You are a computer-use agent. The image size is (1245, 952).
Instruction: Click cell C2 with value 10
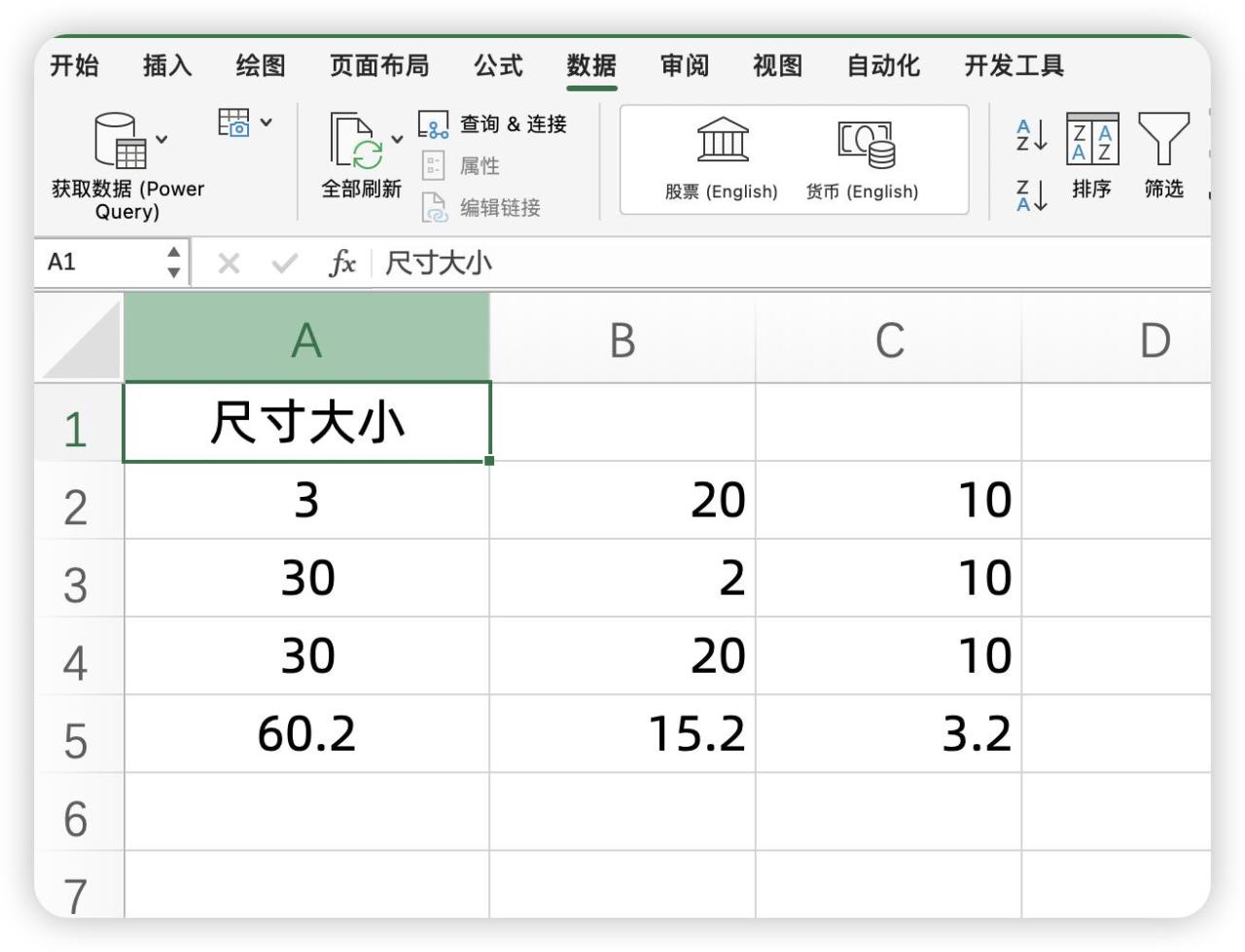click(889, 501)
